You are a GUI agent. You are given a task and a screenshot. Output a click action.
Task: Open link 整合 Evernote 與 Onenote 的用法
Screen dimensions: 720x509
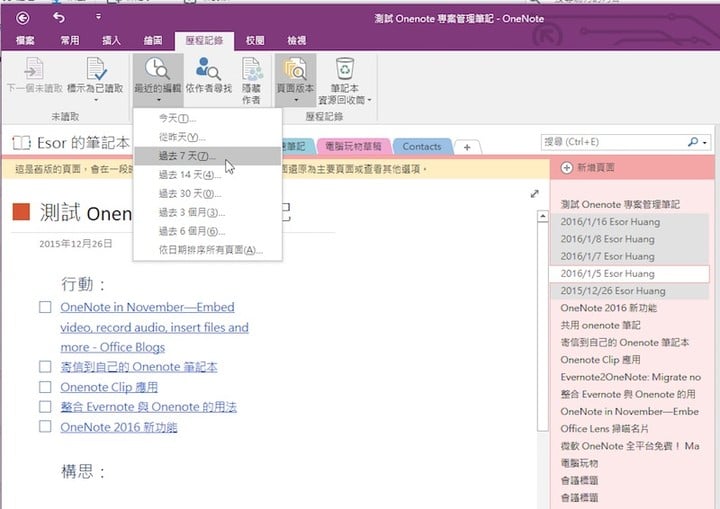148,407
